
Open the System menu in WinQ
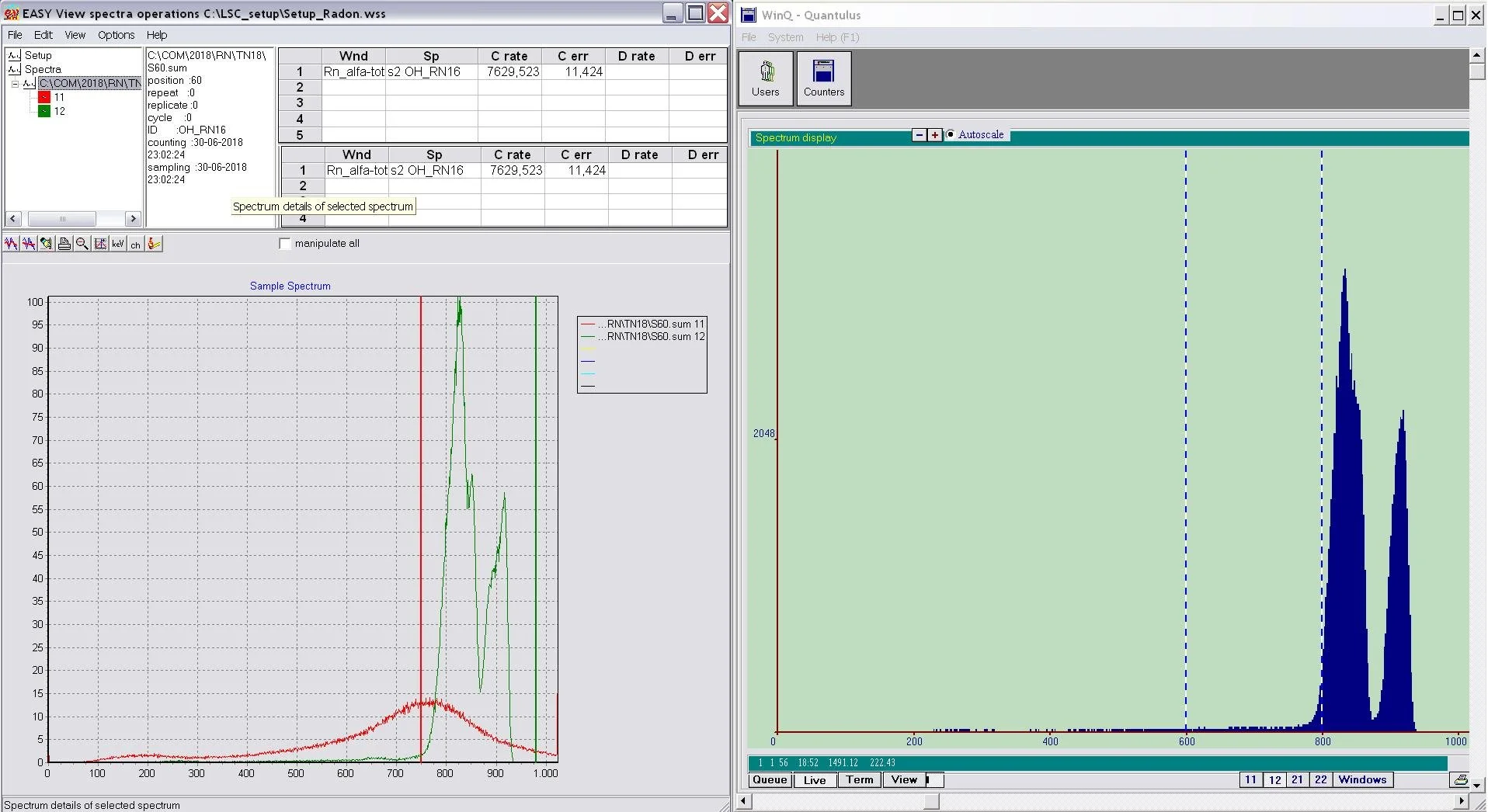786,37
